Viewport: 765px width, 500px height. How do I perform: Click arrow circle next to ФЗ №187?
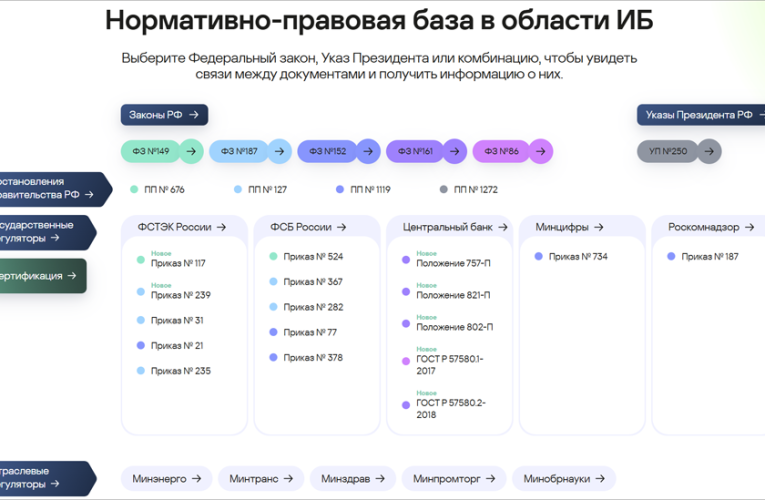coord(280,151)
